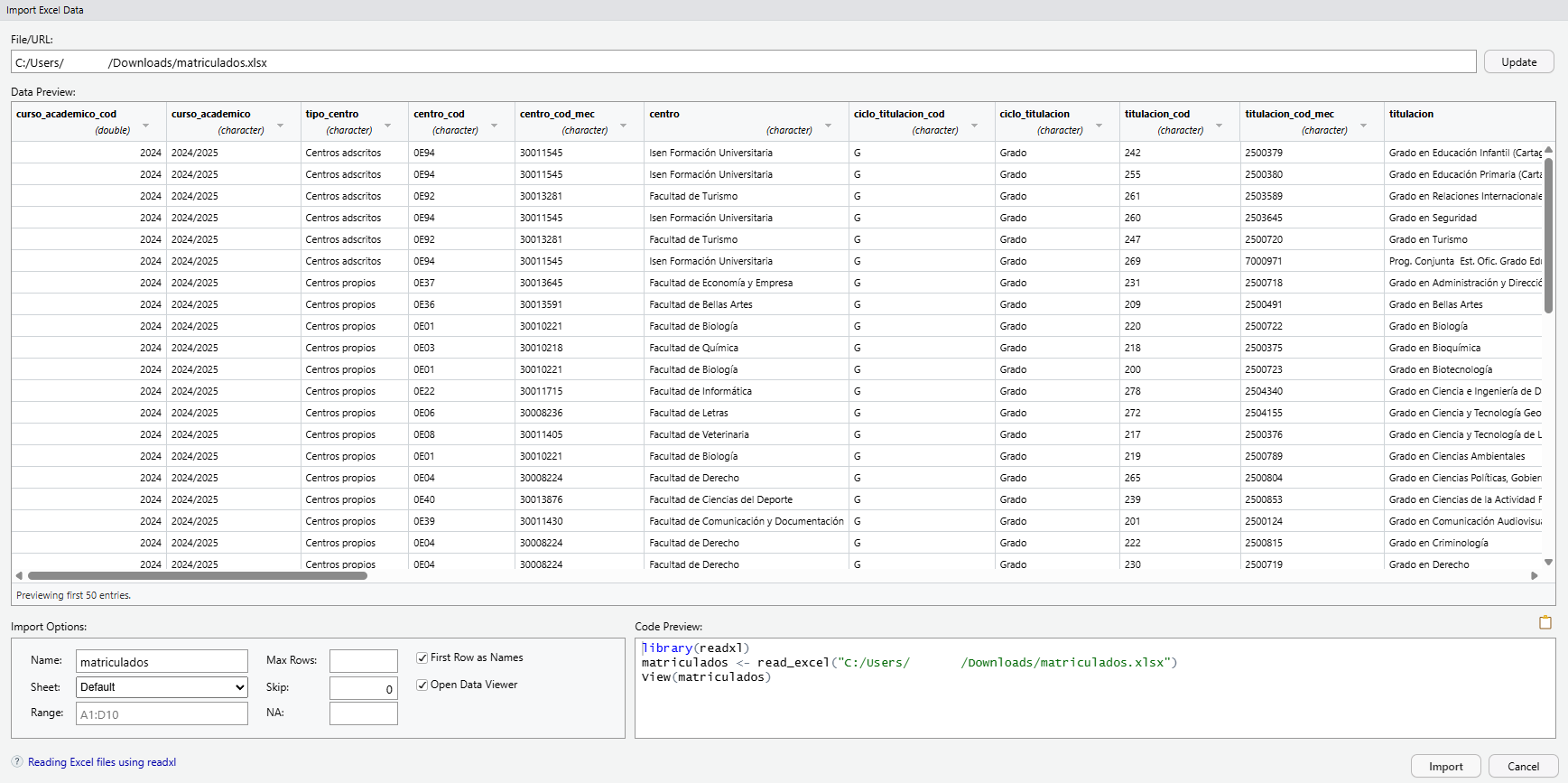Click the horizontal scrollbar right arrow
The height and width of the screenshot is (783, 1568).
[x=1534, y=575]
